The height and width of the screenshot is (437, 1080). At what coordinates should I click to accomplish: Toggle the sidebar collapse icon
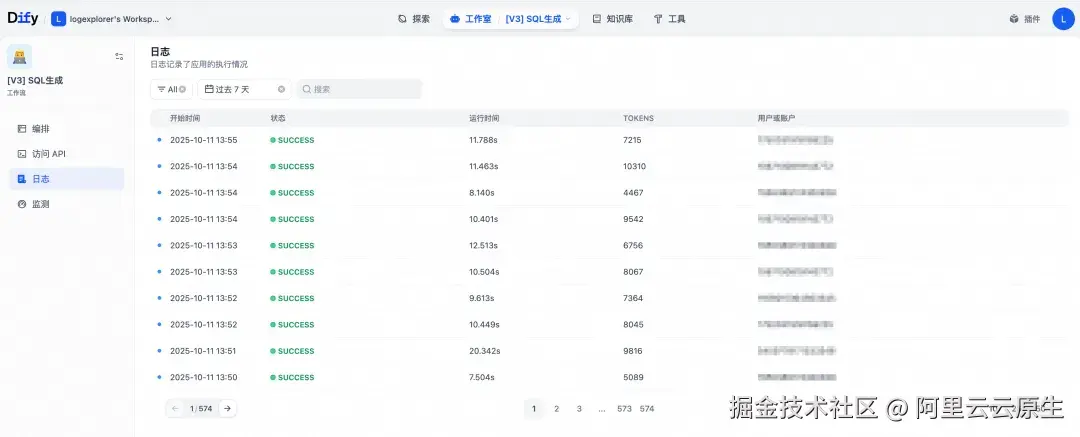tap(119, 57)
